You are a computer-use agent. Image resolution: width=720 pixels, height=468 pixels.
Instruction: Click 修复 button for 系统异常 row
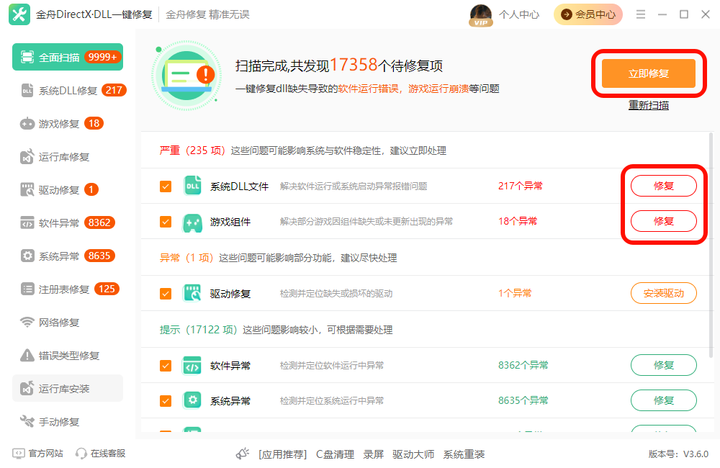664,400
